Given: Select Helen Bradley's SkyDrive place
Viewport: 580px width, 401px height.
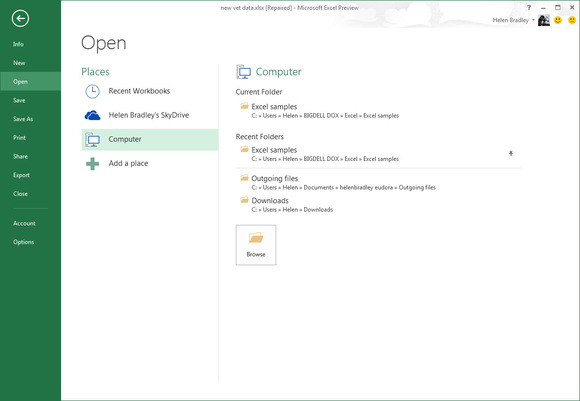Looking at the screenshot, I should click(x=149, y=115).
